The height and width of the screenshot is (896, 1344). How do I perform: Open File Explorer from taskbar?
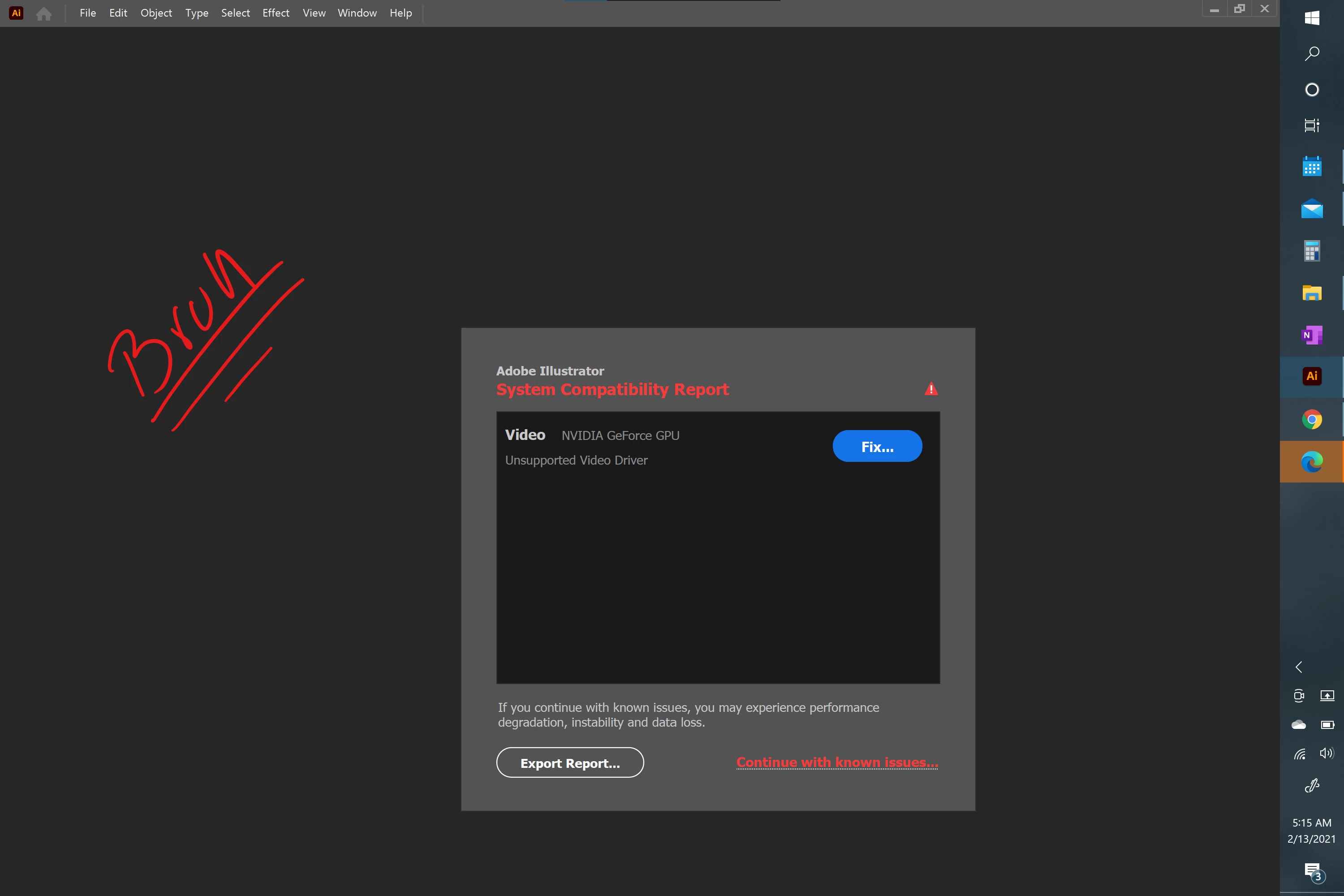(x=1312, y=293)
